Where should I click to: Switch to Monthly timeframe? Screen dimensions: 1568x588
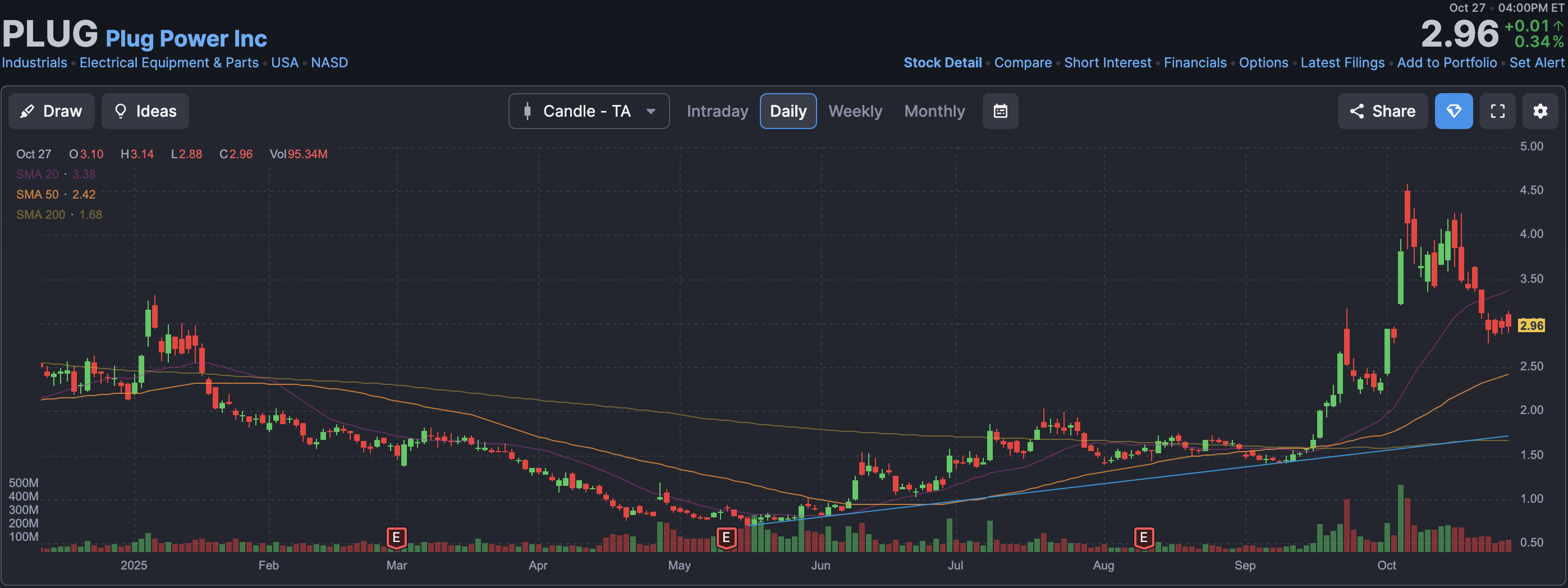click(x=934, y=111)
